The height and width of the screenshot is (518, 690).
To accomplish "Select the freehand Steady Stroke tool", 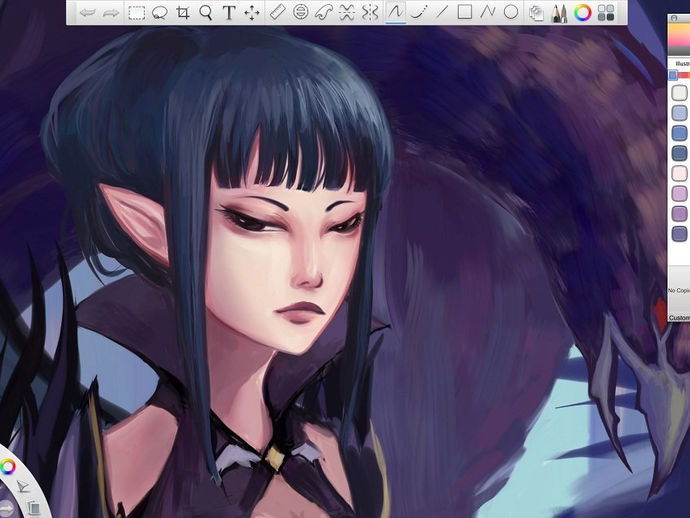I will [x=395, y=12].
